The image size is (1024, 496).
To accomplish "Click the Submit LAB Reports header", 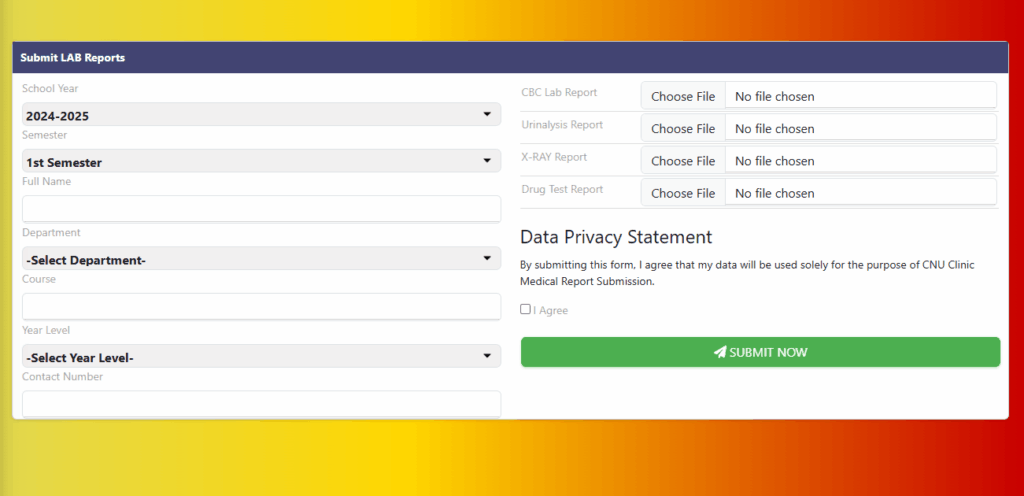I will tap(73, 58).
